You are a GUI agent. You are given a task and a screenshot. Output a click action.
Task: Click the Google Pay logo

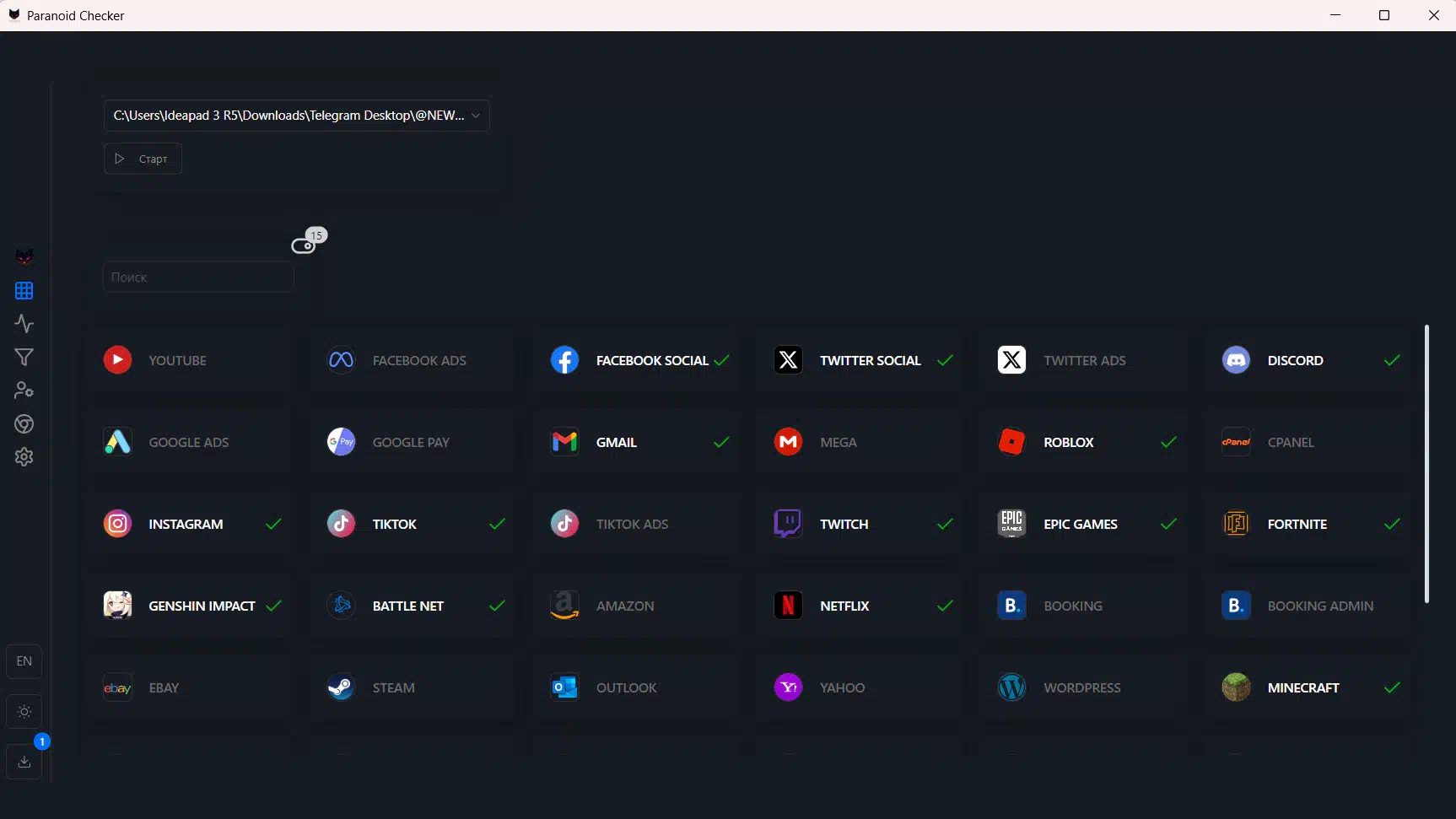click(x=341, y=442)
